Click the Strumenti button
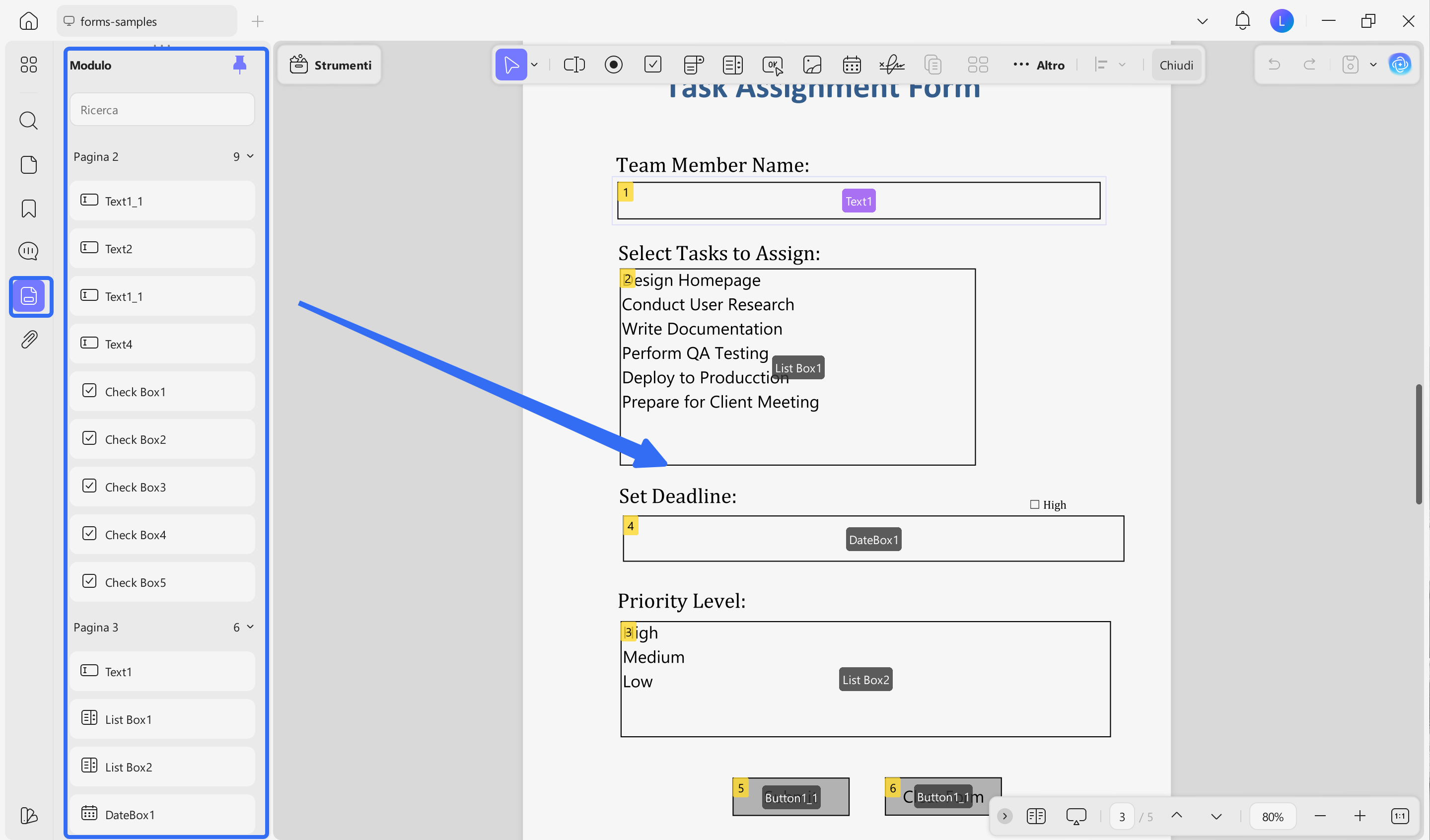1430x840 pixels. tap(331, 65)
